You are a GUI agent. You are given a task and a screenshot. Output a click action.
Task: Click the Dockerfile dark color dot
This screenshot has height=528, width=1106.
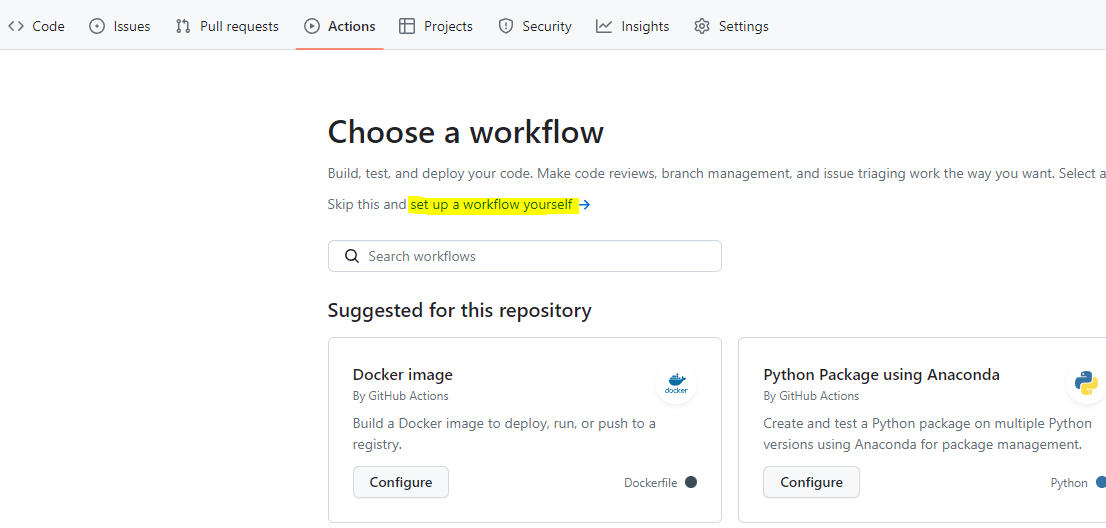[691, 482]
